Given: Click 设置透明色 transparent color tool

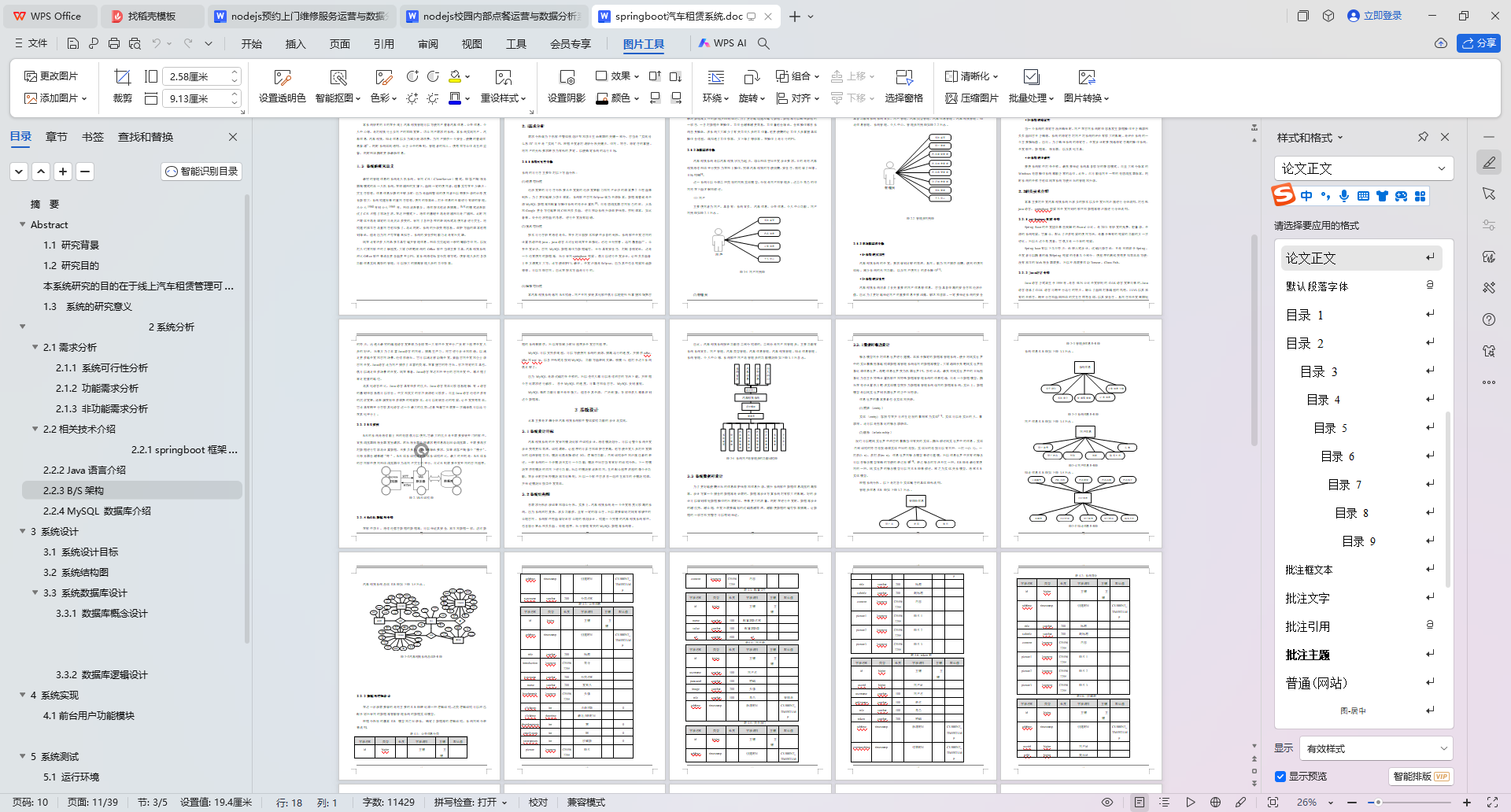Looking at the screenshot, I should pyautogui.click(x=282, y=86).
